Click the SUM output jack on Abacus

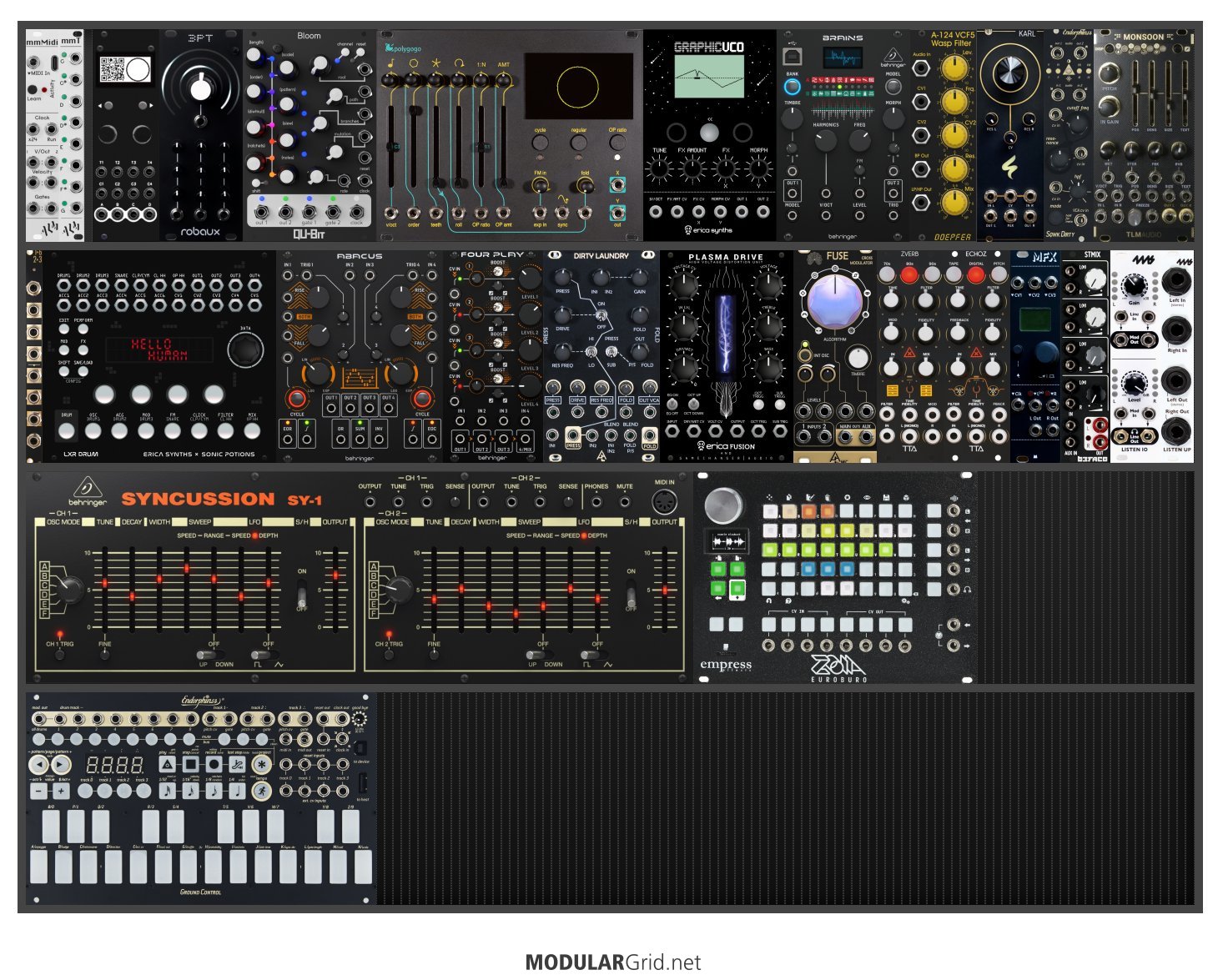click(360, 440)
